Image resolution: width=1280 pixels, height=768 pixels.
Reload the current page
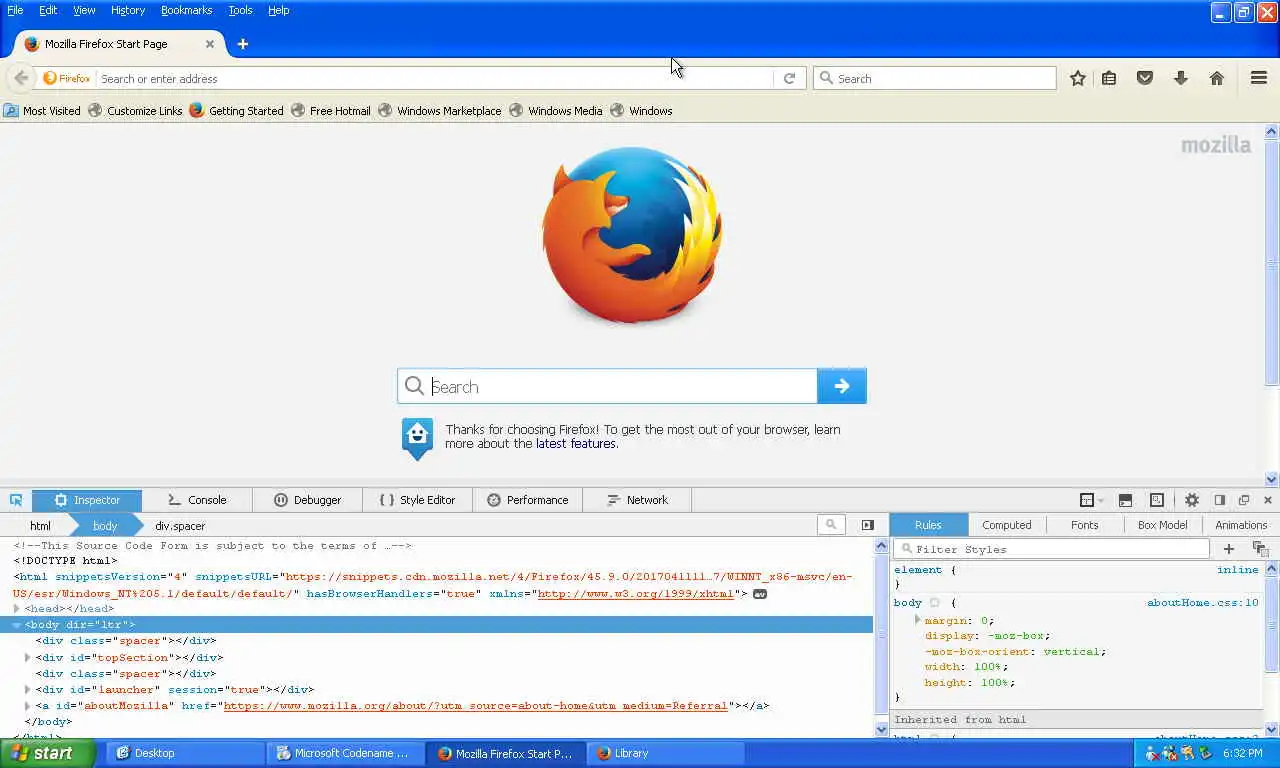(789, 78)
